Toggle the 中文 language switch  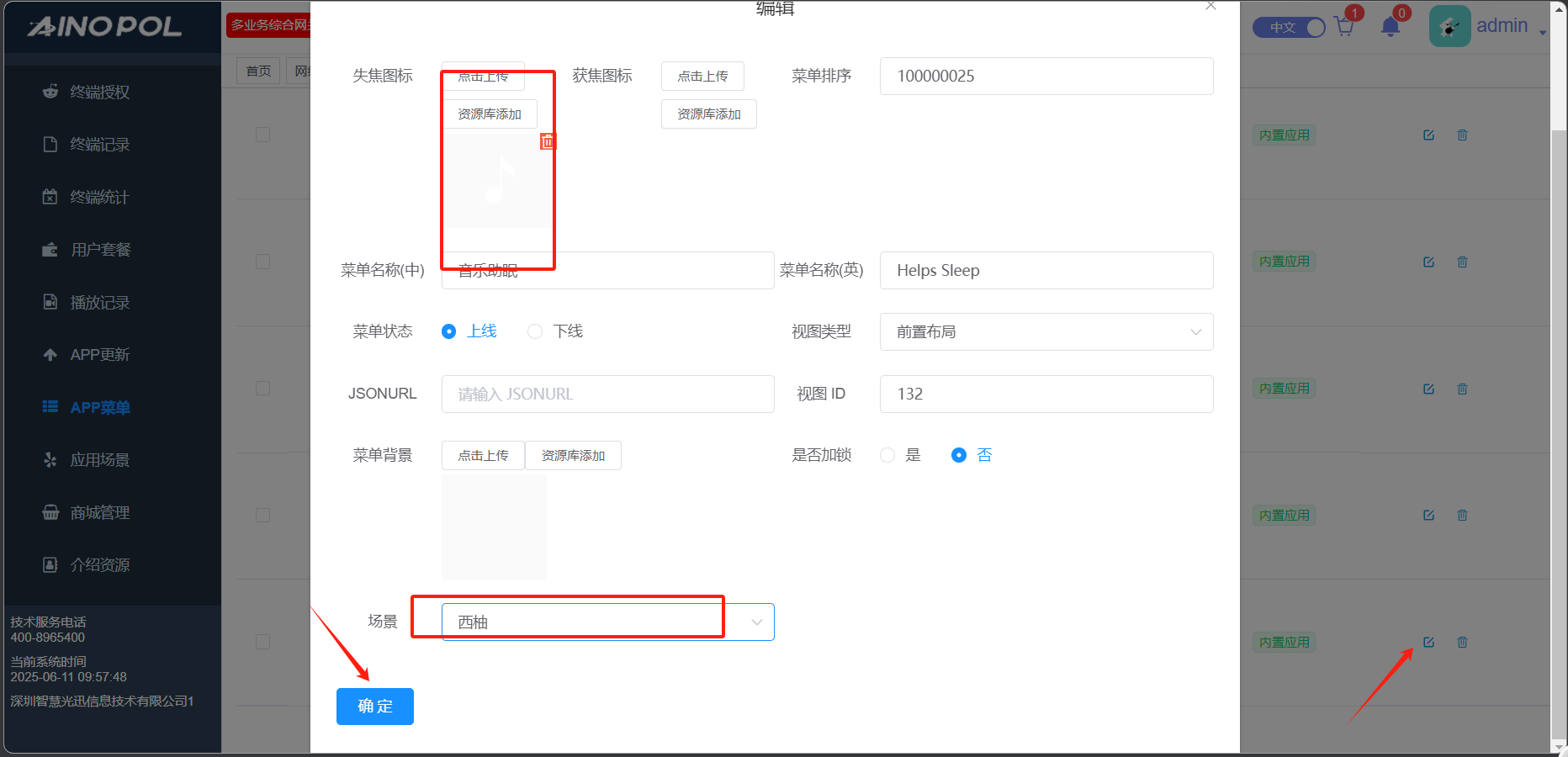1289,28
